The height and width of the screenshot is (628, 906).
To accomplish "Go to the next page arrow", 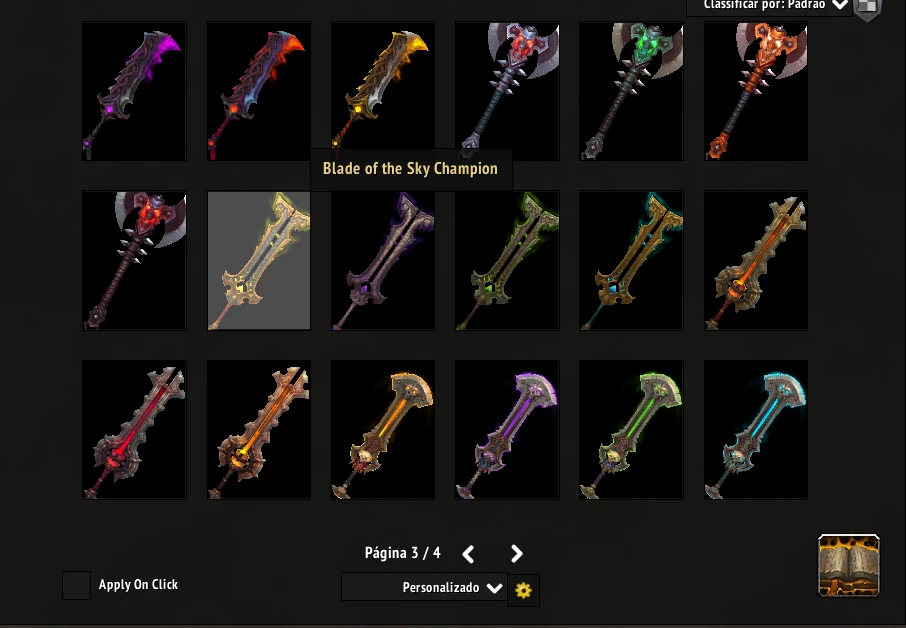I will coord(517,554).
